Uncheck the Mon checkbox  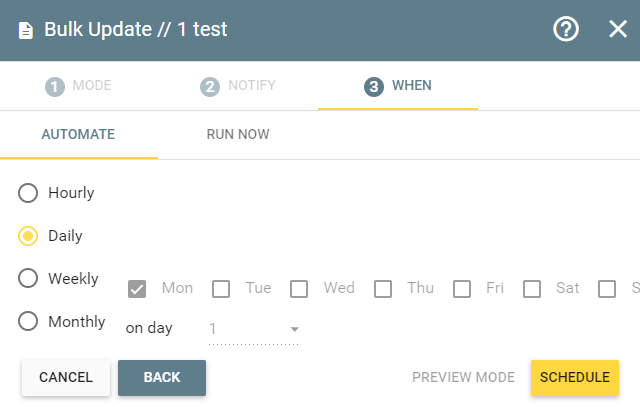click(x=137, y=289)
